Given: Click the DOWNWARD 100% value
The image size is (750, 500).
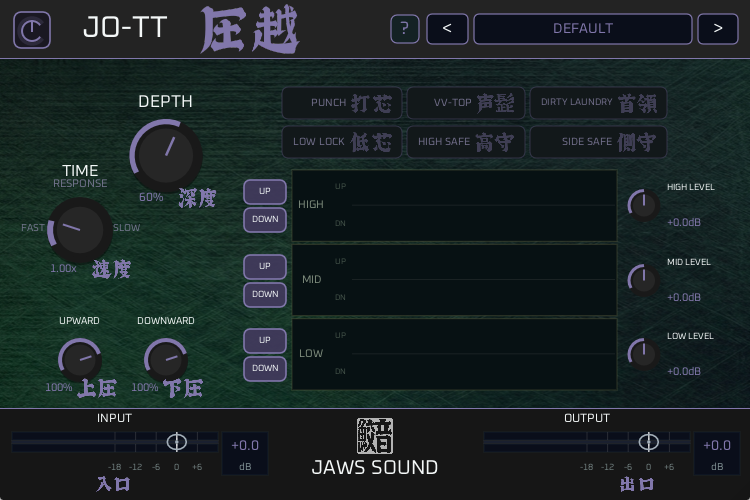Looking at the screenshot, I should click(144, 387).
